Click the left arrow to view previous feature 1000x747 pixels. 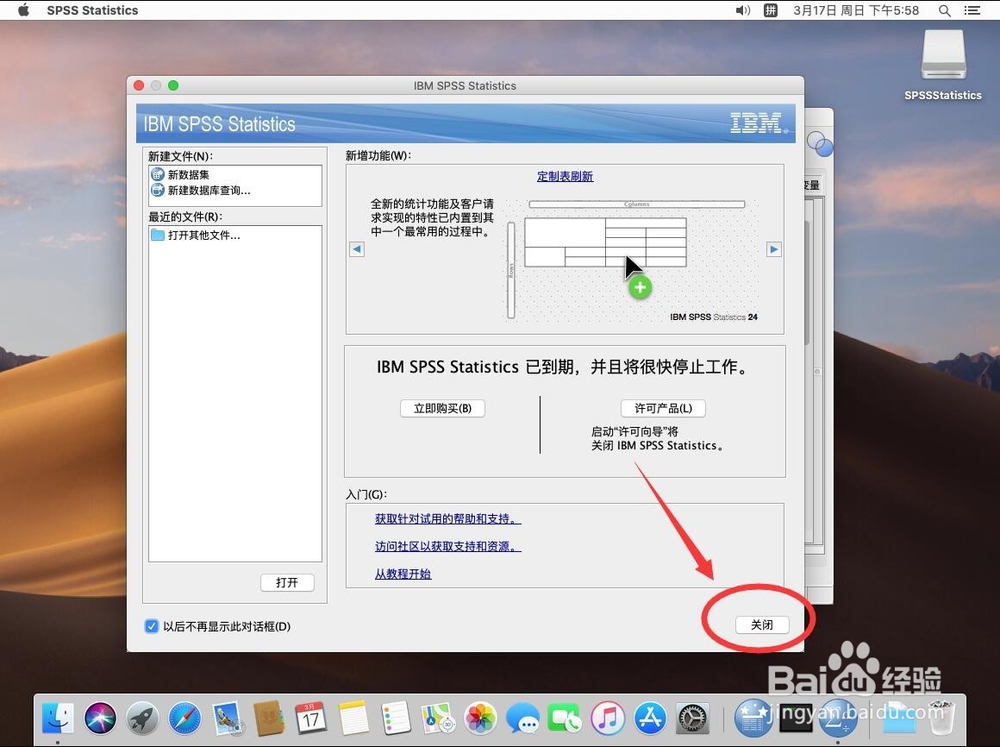point(357,249)
